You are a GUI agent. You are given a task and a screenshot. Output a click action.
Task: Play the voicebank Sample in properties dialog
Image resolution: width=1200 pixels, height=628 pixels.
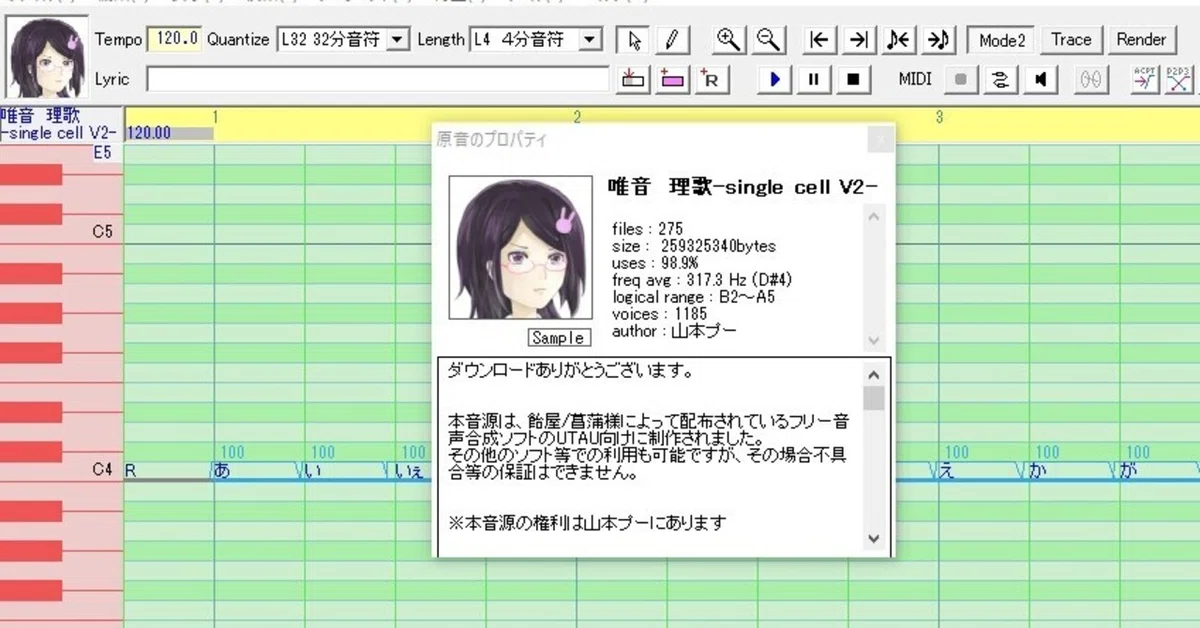pyautogui.click(x=559, y=338)
